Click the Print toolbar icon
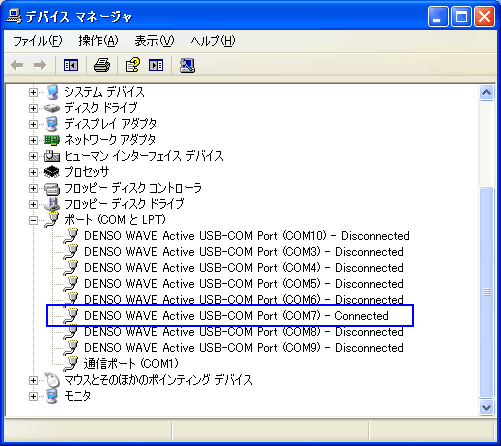The image size is (501, 446). coord(102,65)
